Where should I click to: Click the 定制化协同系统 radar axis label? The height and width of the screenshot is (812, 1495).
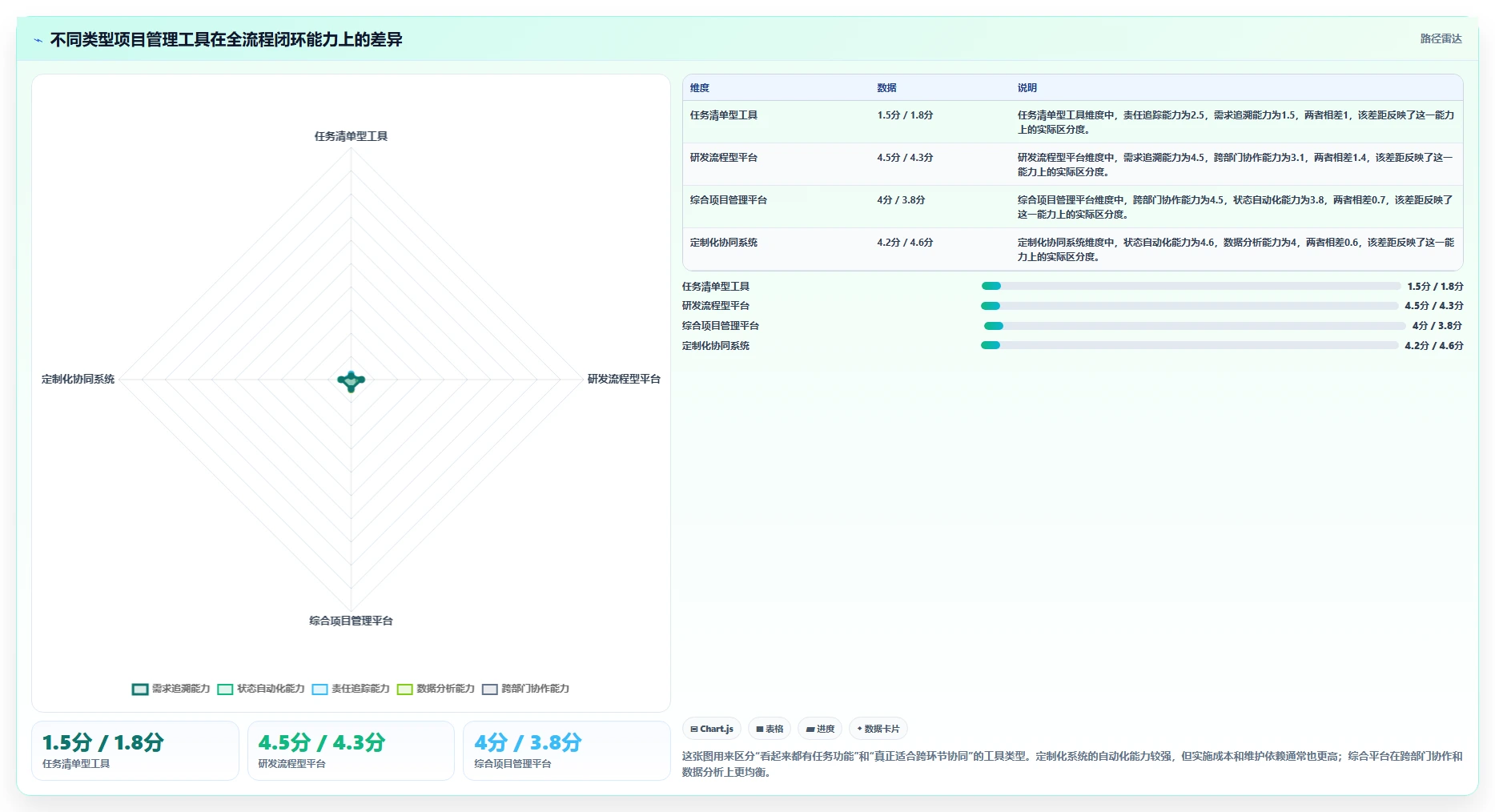click(x=78, y=379)
